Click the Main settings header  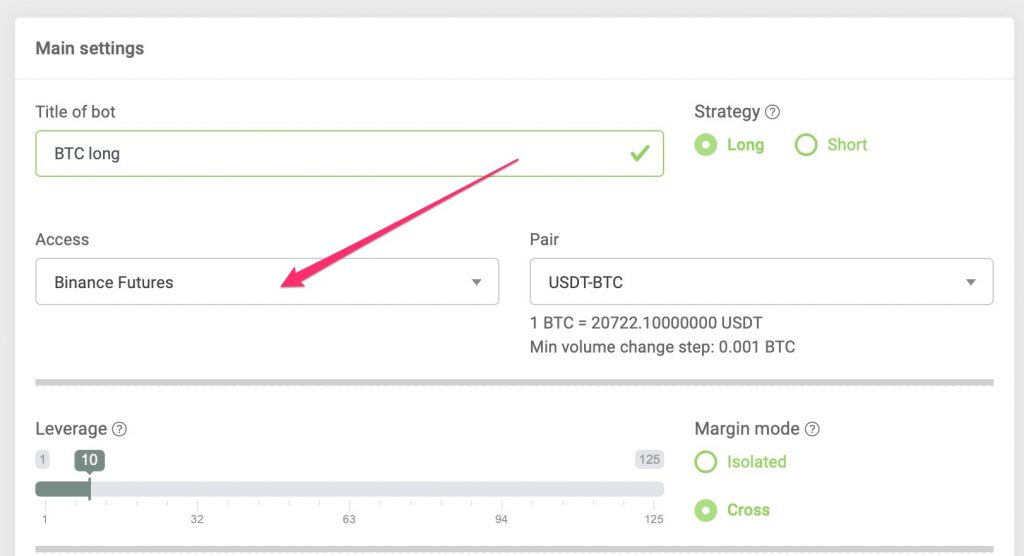coord(89,48)
